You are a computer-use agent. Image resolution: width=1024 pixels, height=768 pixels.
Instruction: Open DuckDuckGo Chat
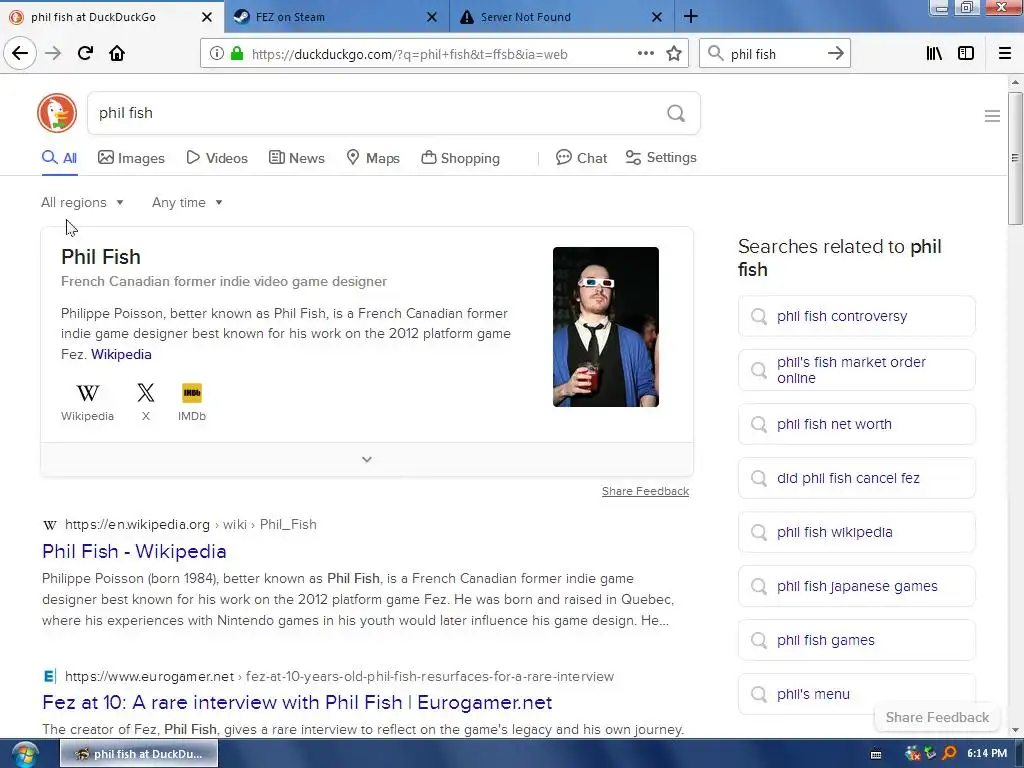click(x=581, y=158)
